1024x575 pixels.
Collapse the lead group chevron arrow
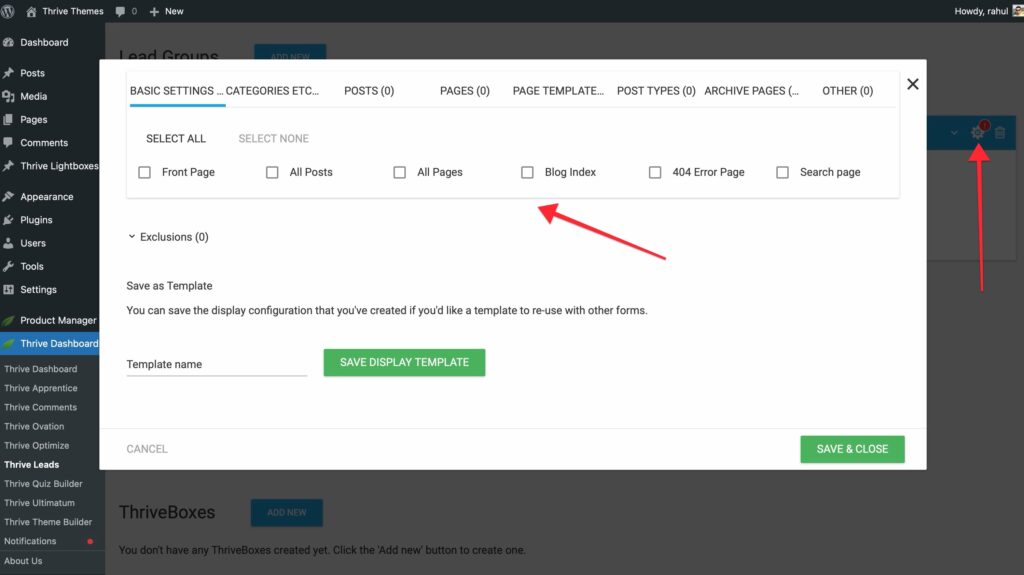[x=954, y=133]
